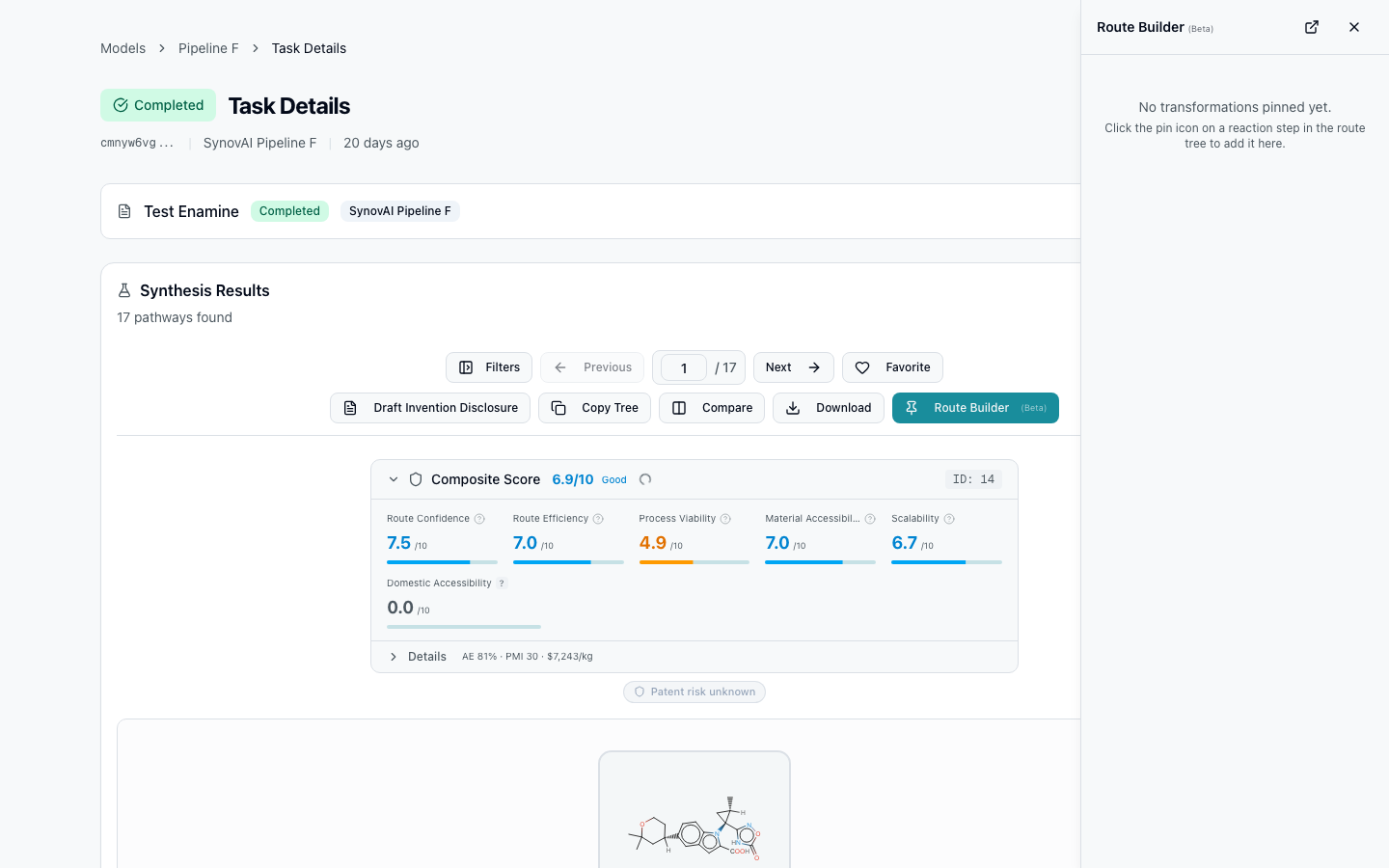
Task: Click the 6.9/10 composite score value
Action: point(573,479)
